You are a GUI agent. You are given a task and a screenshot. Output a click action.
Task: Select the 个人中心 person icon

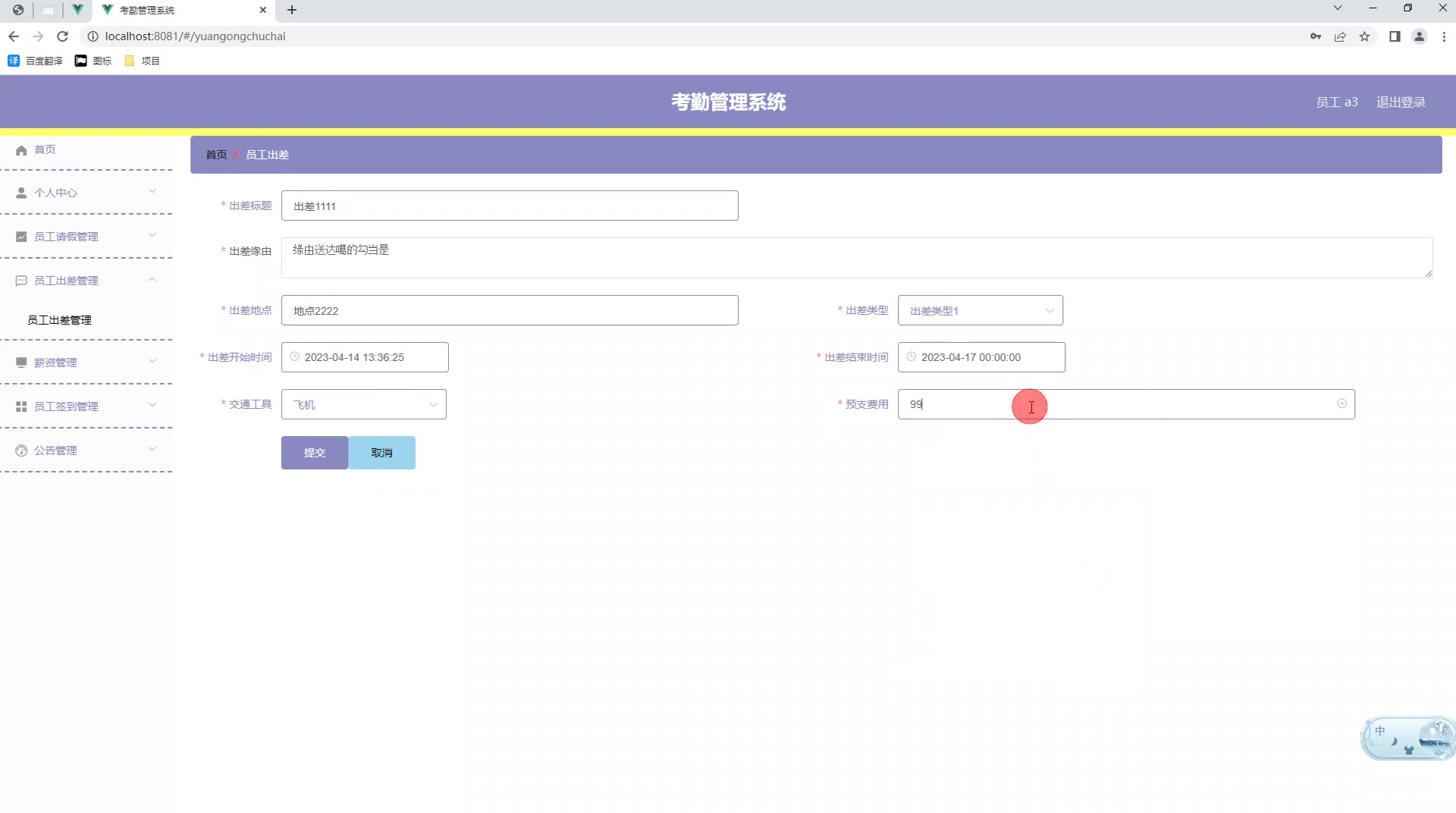click(x=21, y=192)
